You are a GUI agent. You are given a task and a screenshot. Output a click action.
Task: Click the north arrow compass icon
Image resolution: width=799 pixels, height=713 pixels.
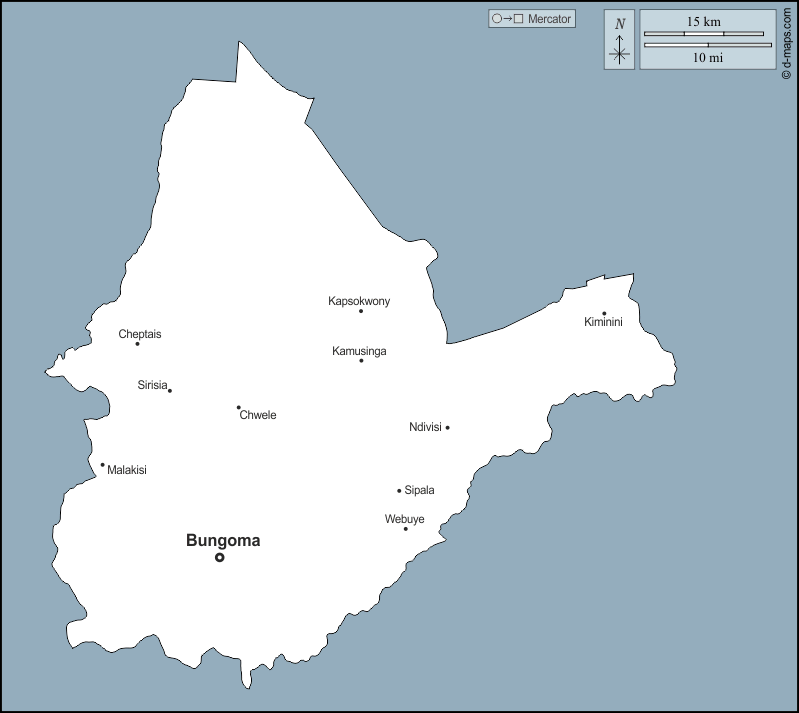click(620, 41)
